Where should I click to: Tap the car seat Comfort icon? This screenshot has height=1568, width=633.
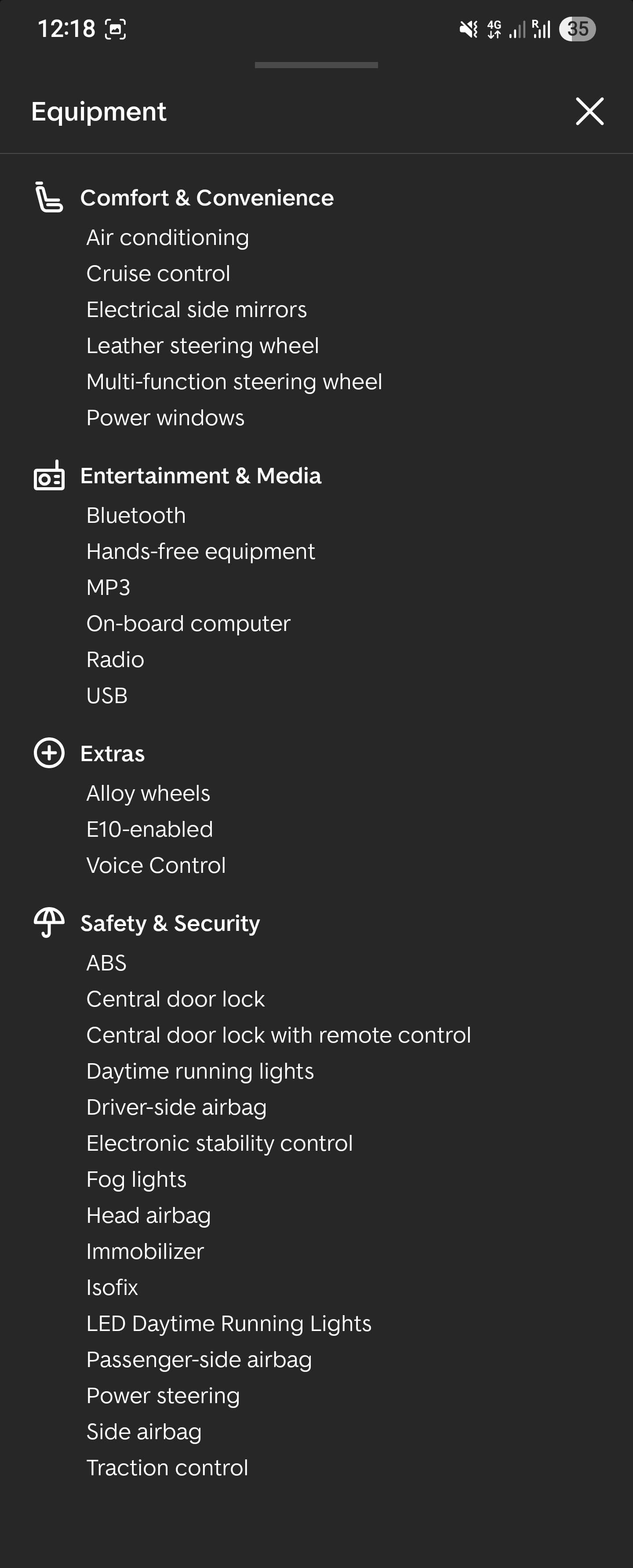(x=49, y=197)
